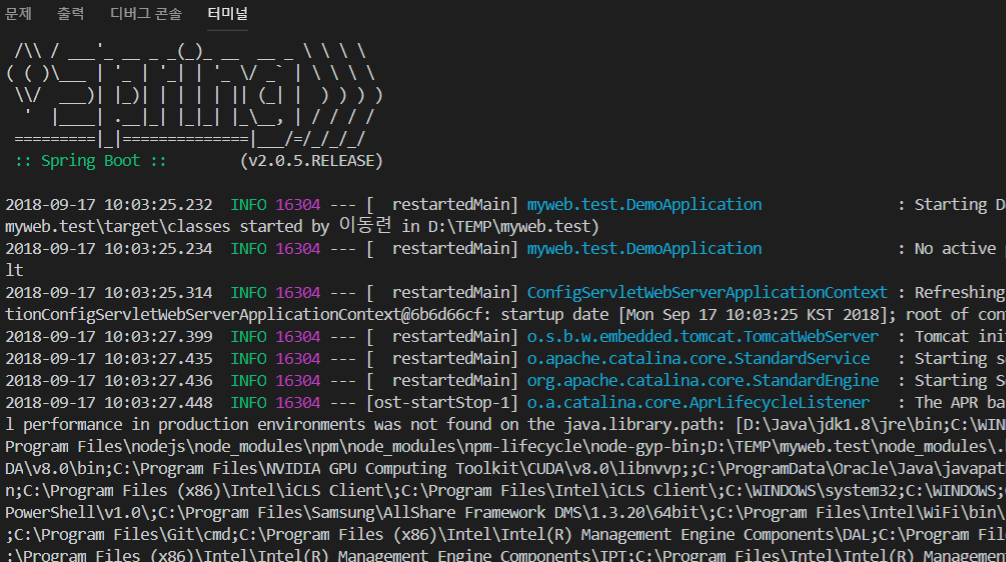
Task: Switch to the 문제 tab
Action: [19, 14]
